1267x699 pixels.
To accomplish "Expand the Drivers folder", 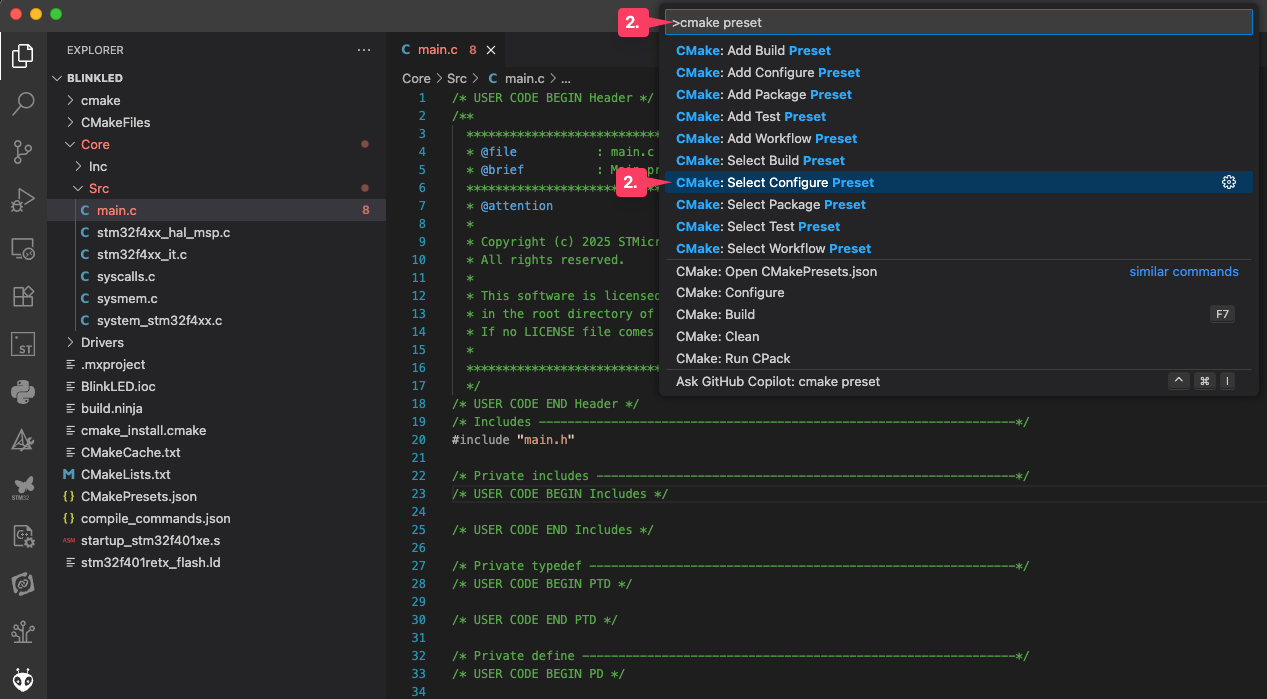I will coord(102,343).
